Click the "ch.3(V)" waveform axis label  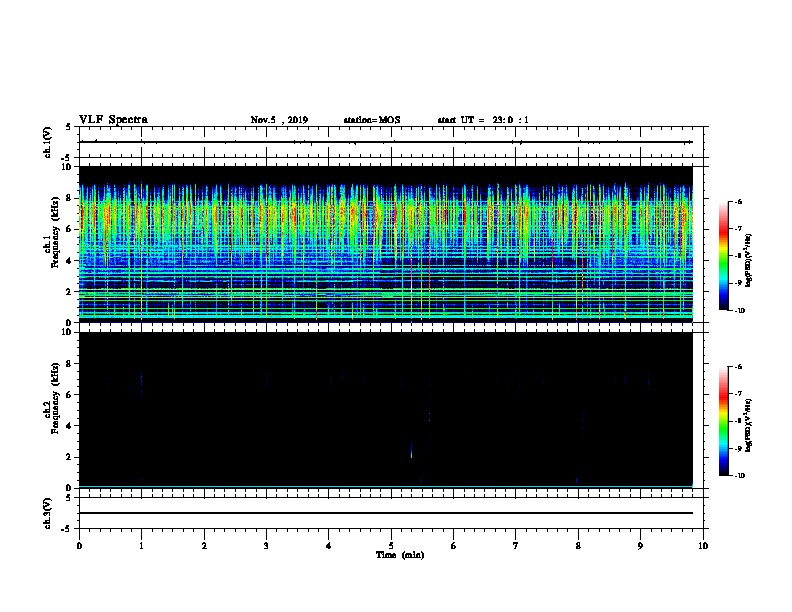(47, 513)
